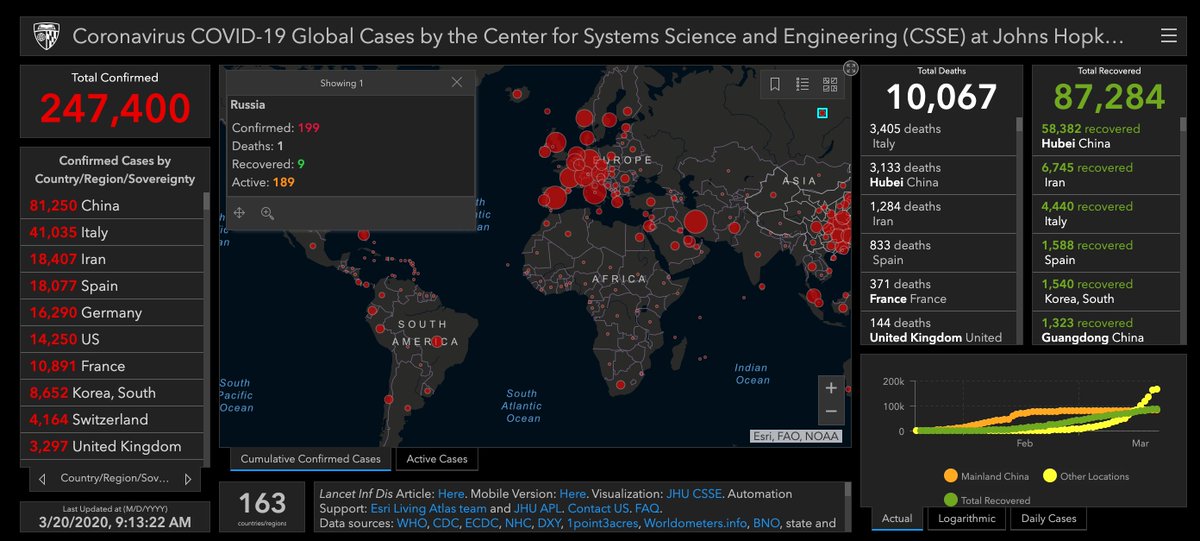Select Italy in the confirmed cases list

111,232
